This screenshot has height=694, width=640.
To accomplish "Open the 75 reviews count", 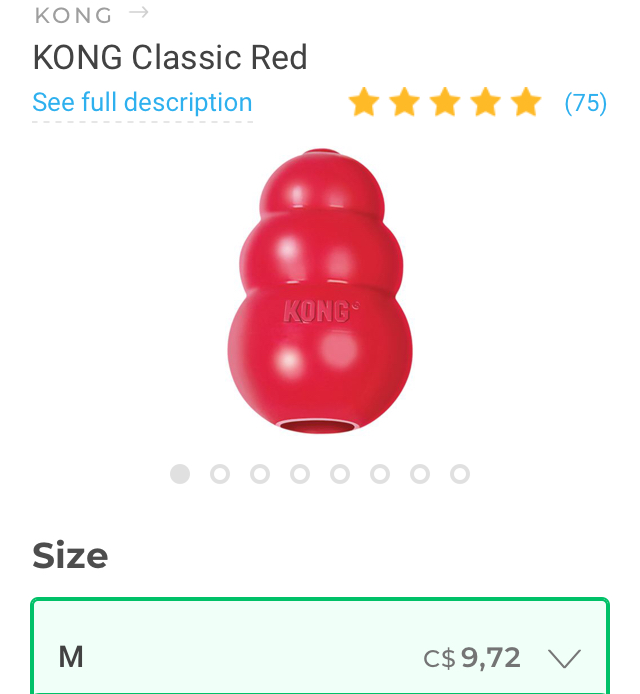I will point(586,103).
